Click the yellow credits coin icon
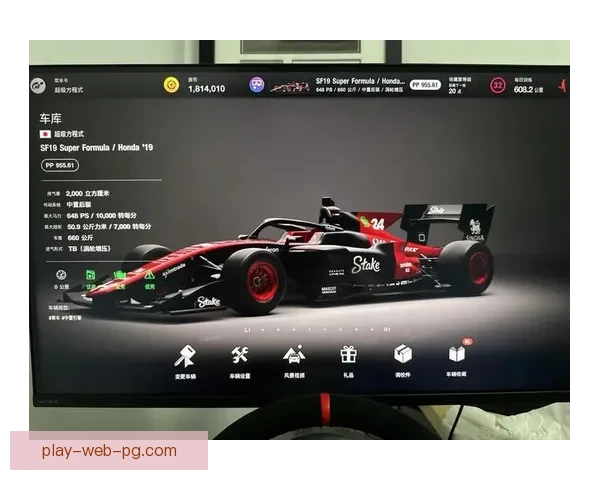Image resolution: width=600 pixels, height=480 pixels. click(171, 85)
